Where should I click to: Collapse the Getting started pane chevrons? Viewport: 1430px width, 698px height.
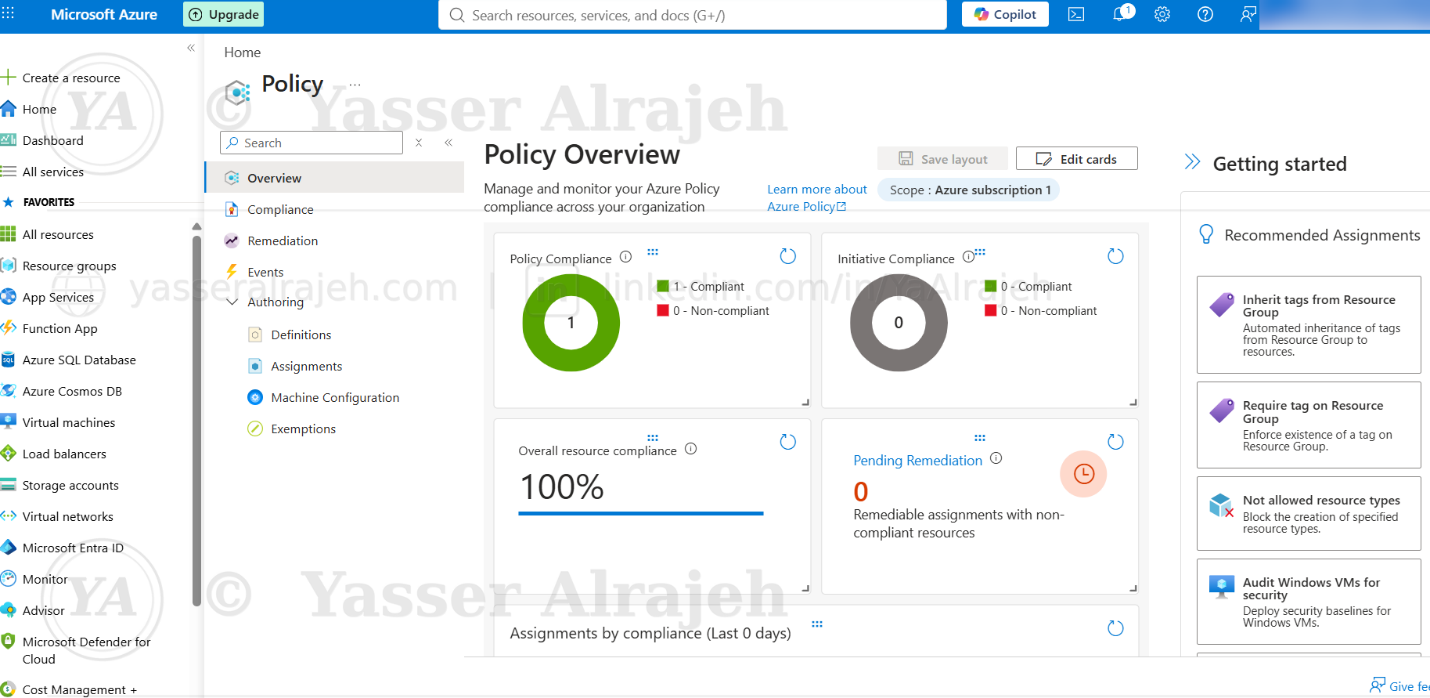click(1192, 162)
